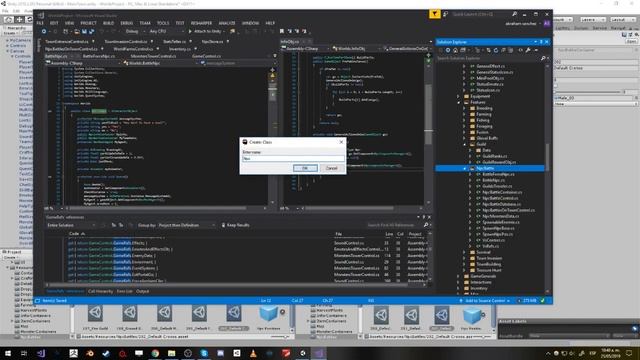Switch to the Output panel tab

(x=142, y=291)
